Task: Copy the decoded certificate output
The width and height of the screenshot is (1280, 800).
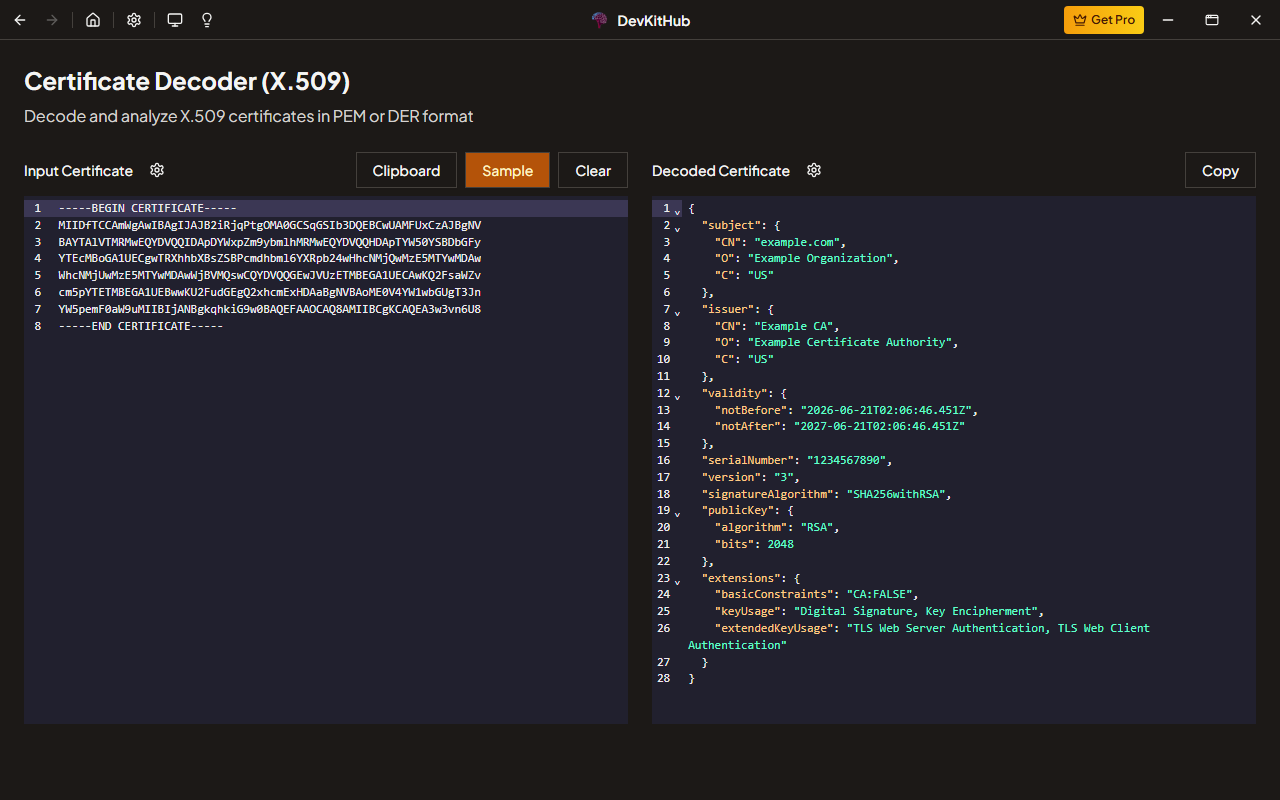Action: [x=1220, y=170]
